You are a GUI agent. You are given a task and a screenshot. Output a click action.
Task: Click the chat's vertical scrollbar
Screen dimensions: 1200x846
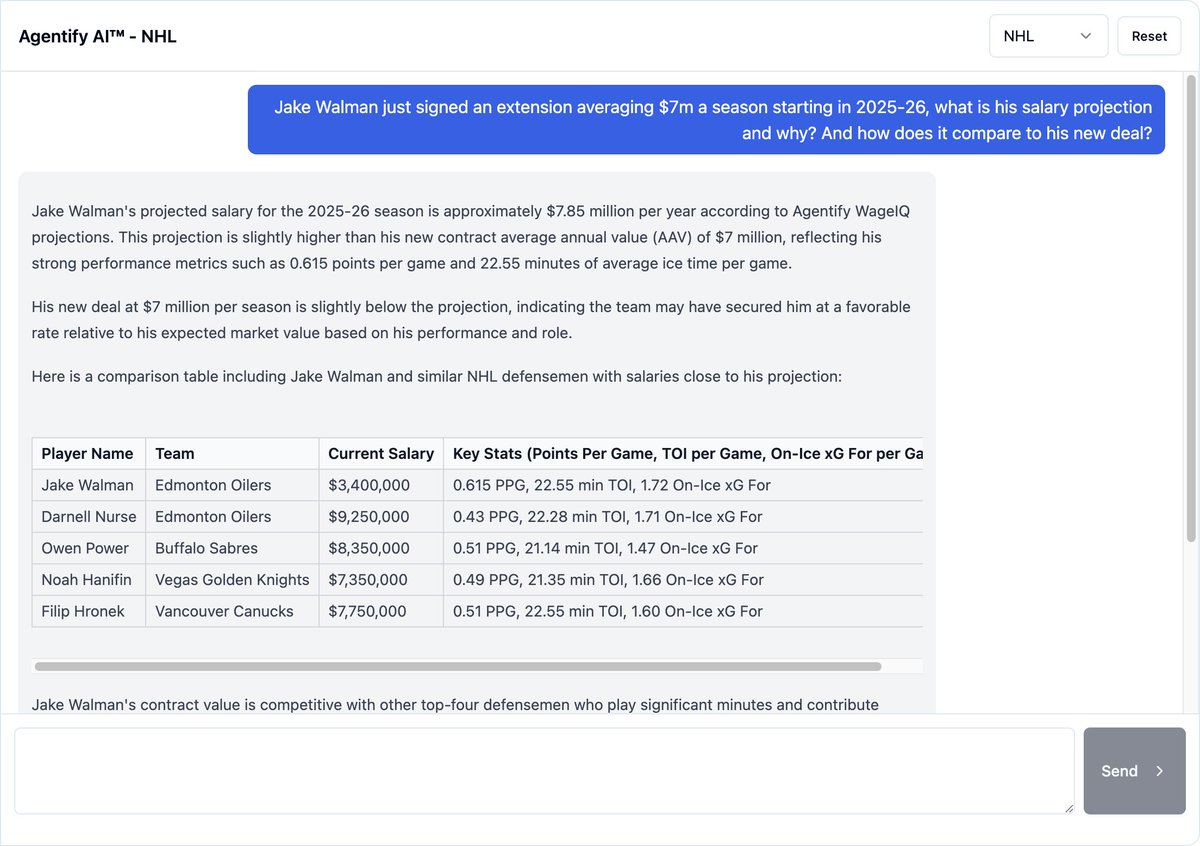[1190, 310]
